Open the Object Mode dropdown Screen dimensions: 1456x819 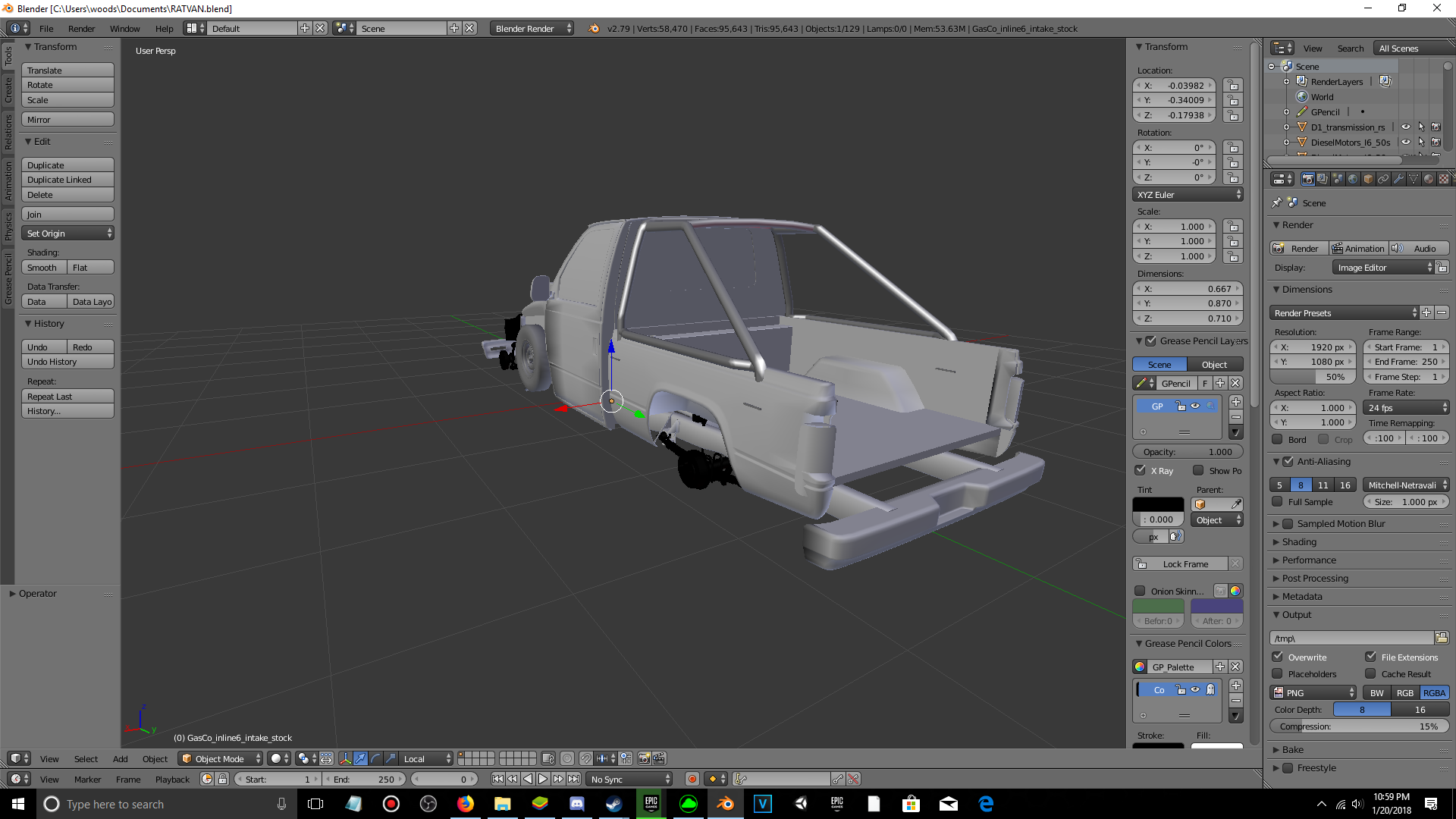point(221,758)
